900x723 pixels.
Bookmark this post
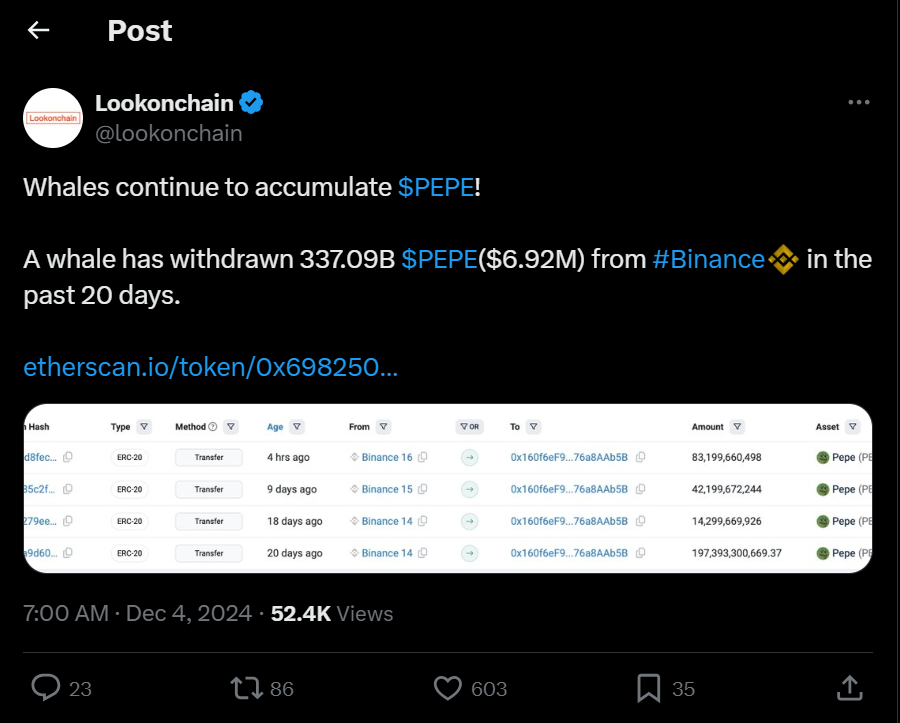[x=648, y=687]
